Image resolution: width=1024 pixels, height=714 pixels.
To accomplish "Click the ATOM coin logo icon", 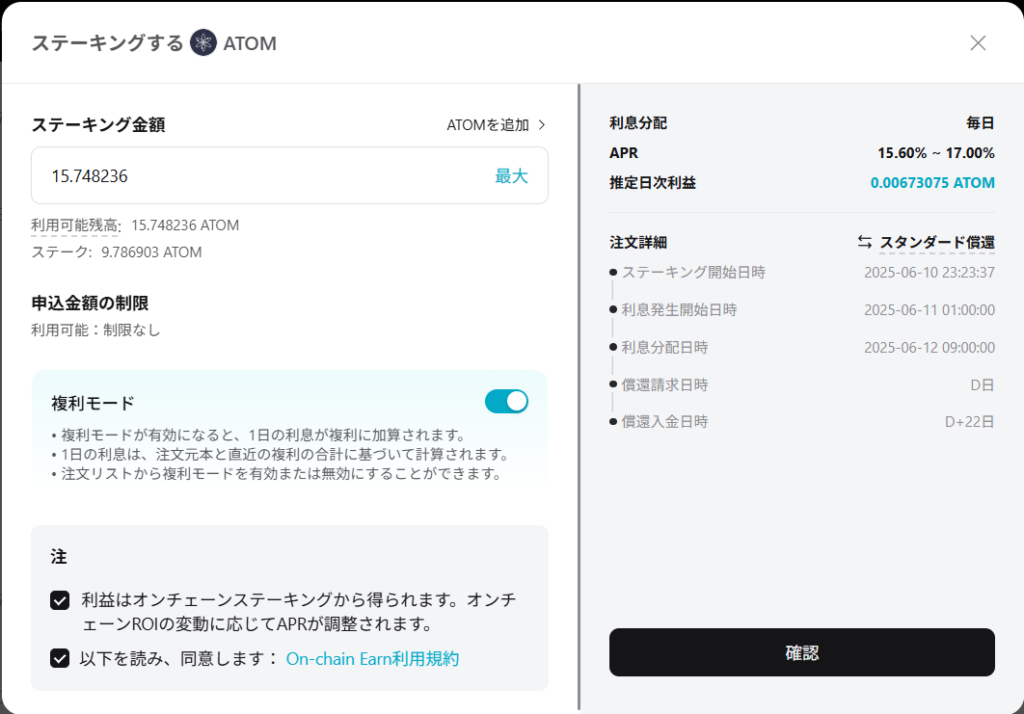I will coord(203,43).
